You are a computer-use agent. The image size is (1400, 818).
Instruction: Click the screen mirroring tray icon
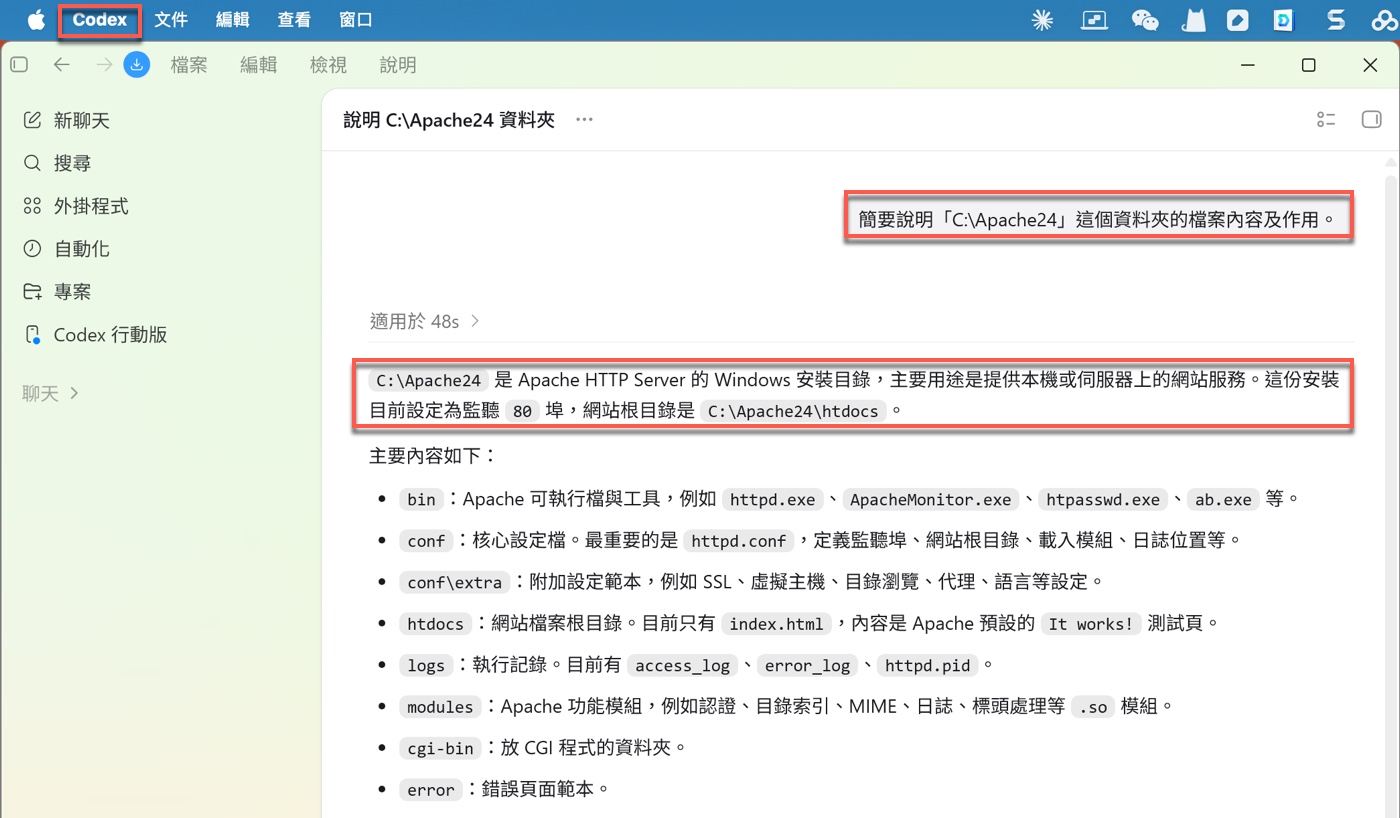click(x=1093, y=20)
